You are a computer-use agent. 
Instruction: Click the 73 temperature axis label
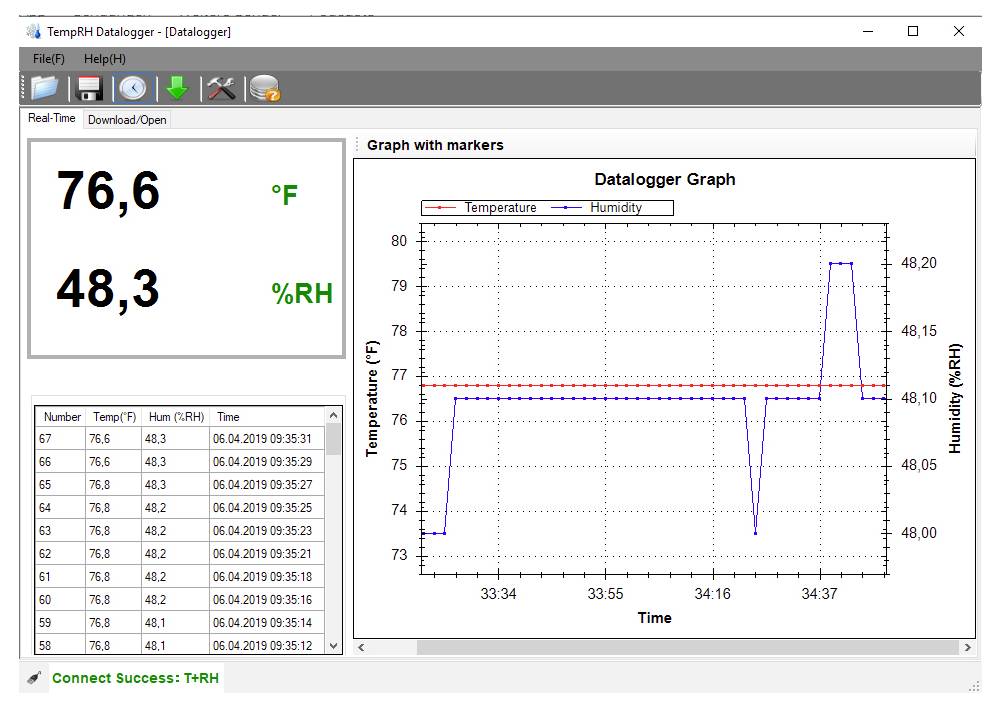coord(399,554)
